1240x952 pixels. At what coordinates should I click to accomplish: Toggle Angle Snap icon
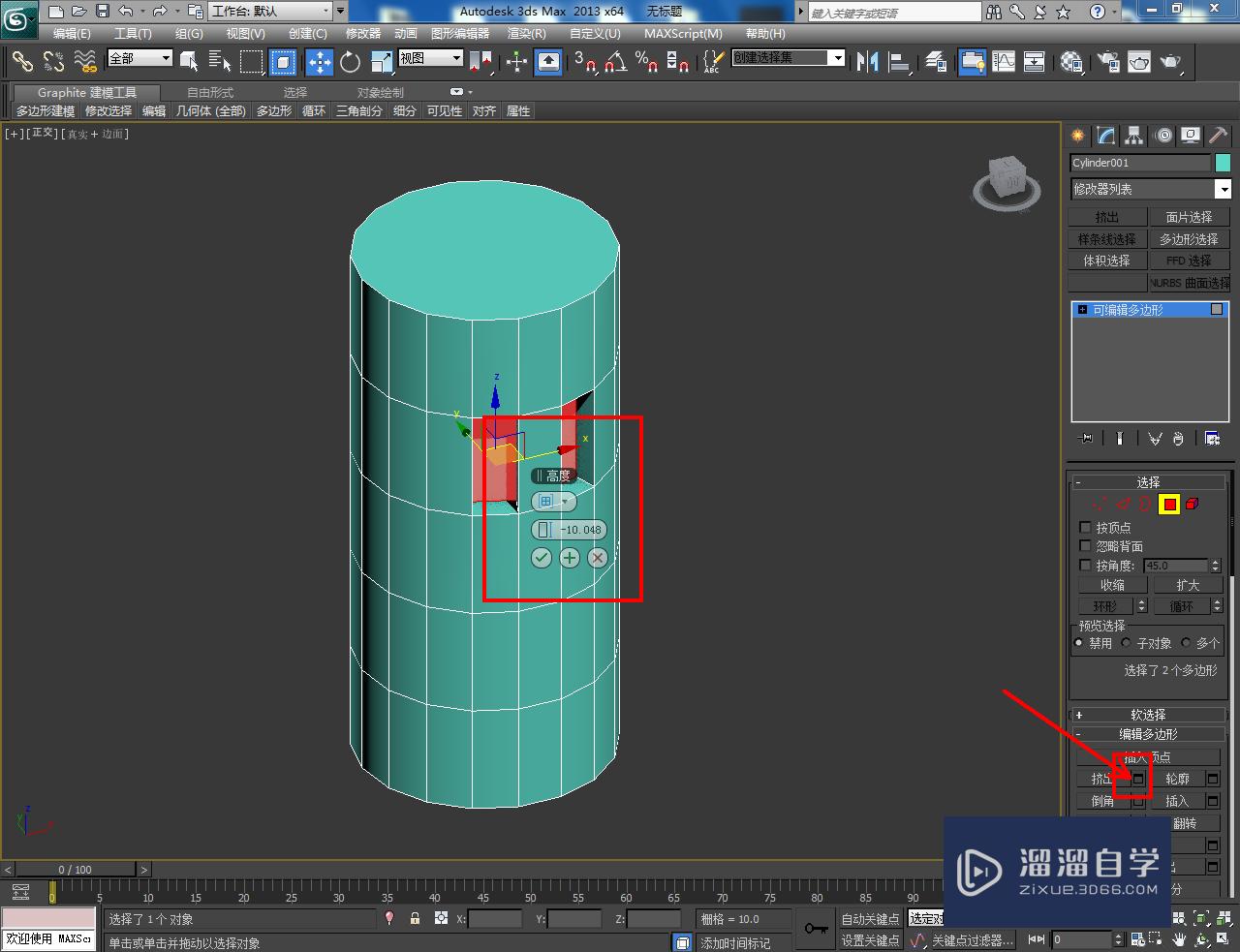(615, 62)
